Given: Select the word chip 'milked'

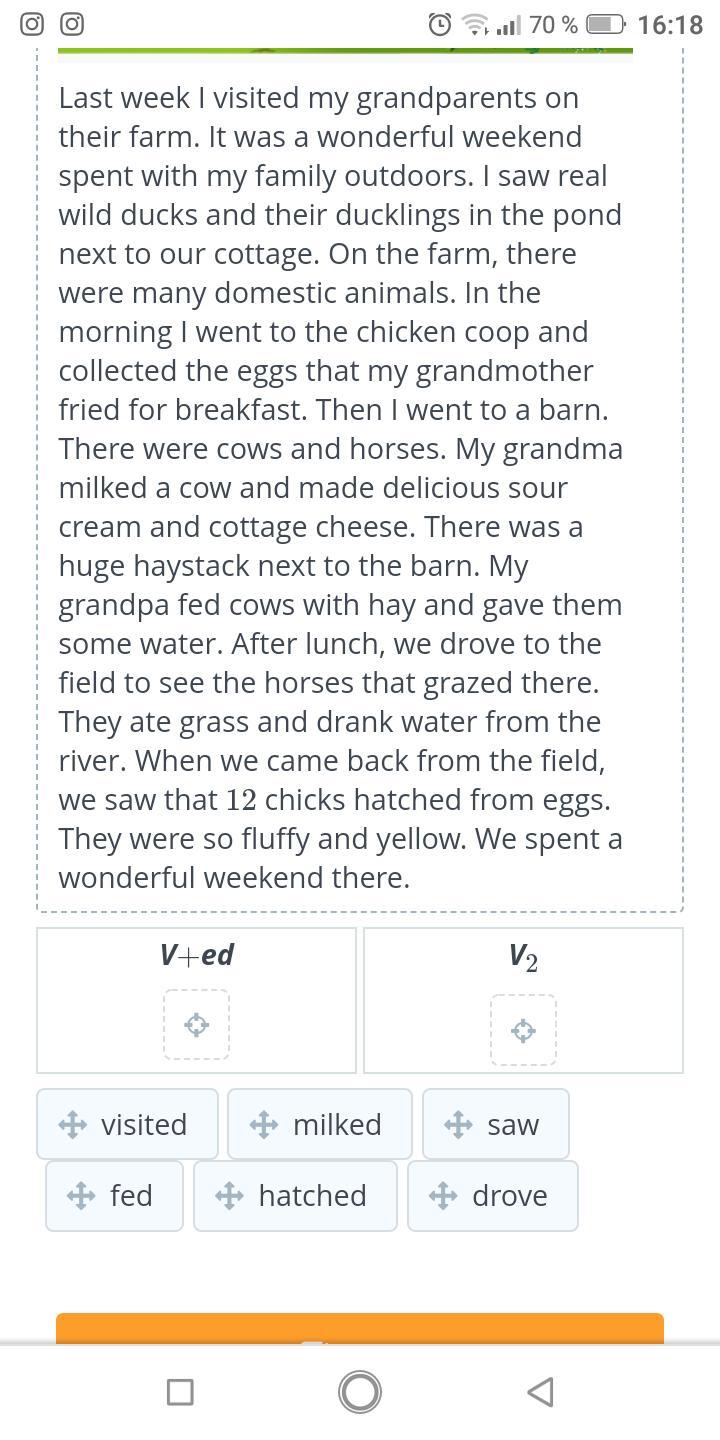Looking at the screenshot, I should (x=320, y=1125).
